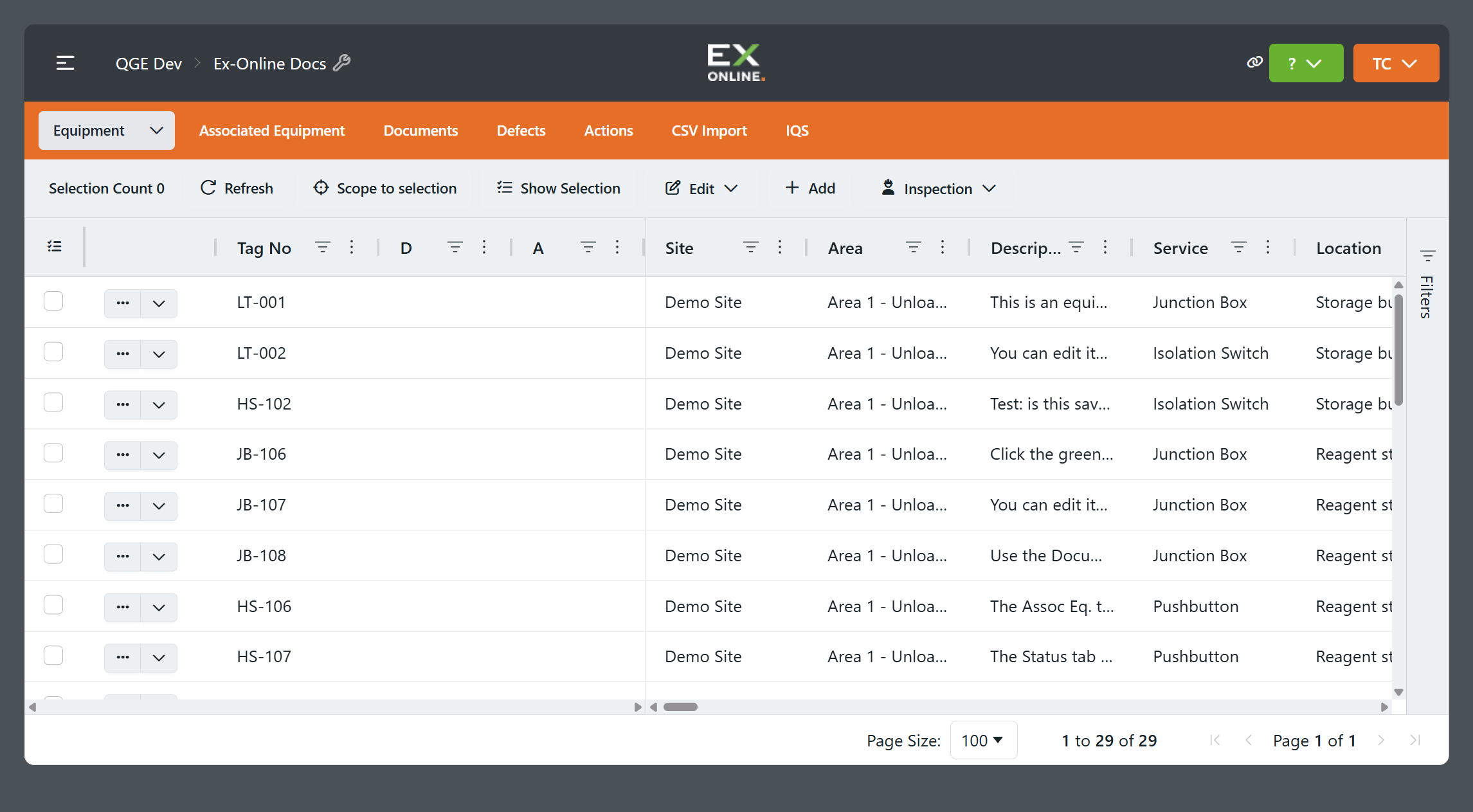Screen dimensions: 1473x812
Task: Click the Refresh button
Action: click(237, 188)
